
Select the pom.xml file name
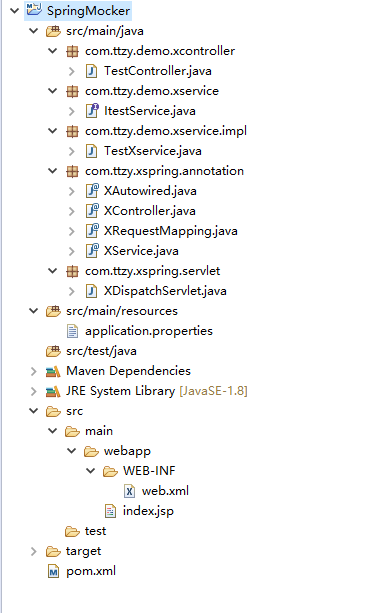[91, 571]
